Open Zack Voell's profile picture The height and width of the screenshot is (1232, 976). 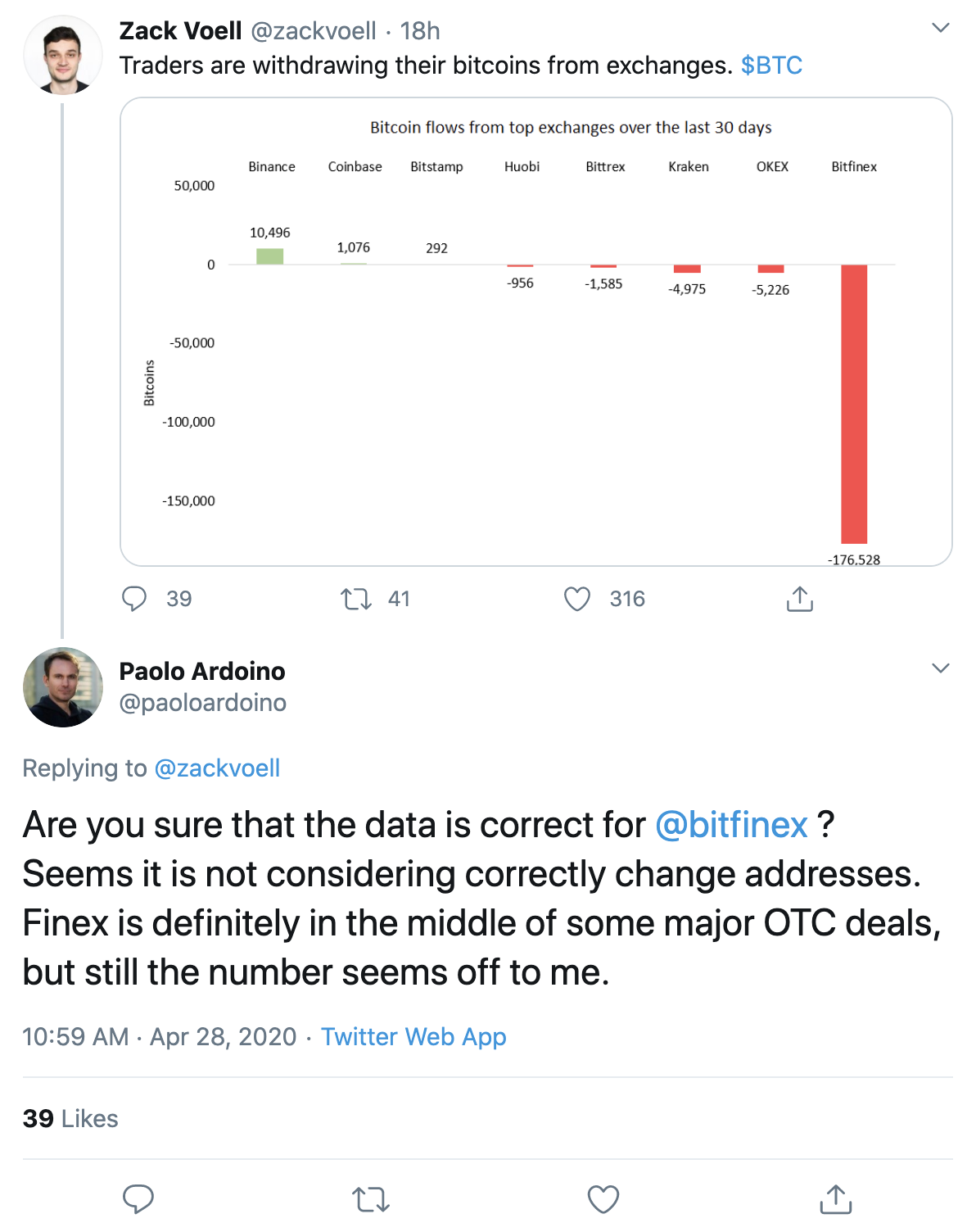pos(63,55)
